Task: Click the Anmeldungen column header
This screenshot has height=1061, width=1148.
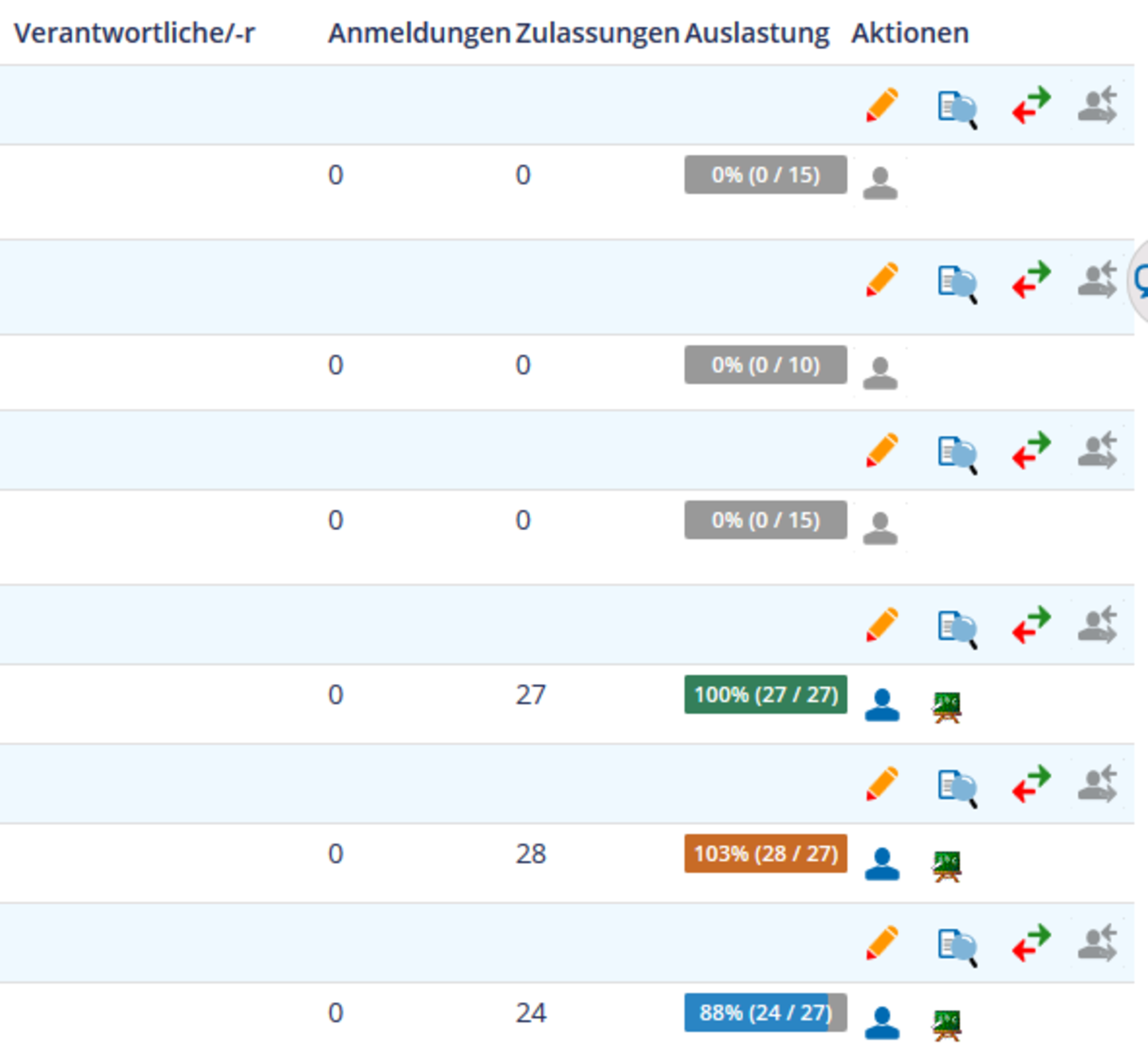Action: click(419, 33)
